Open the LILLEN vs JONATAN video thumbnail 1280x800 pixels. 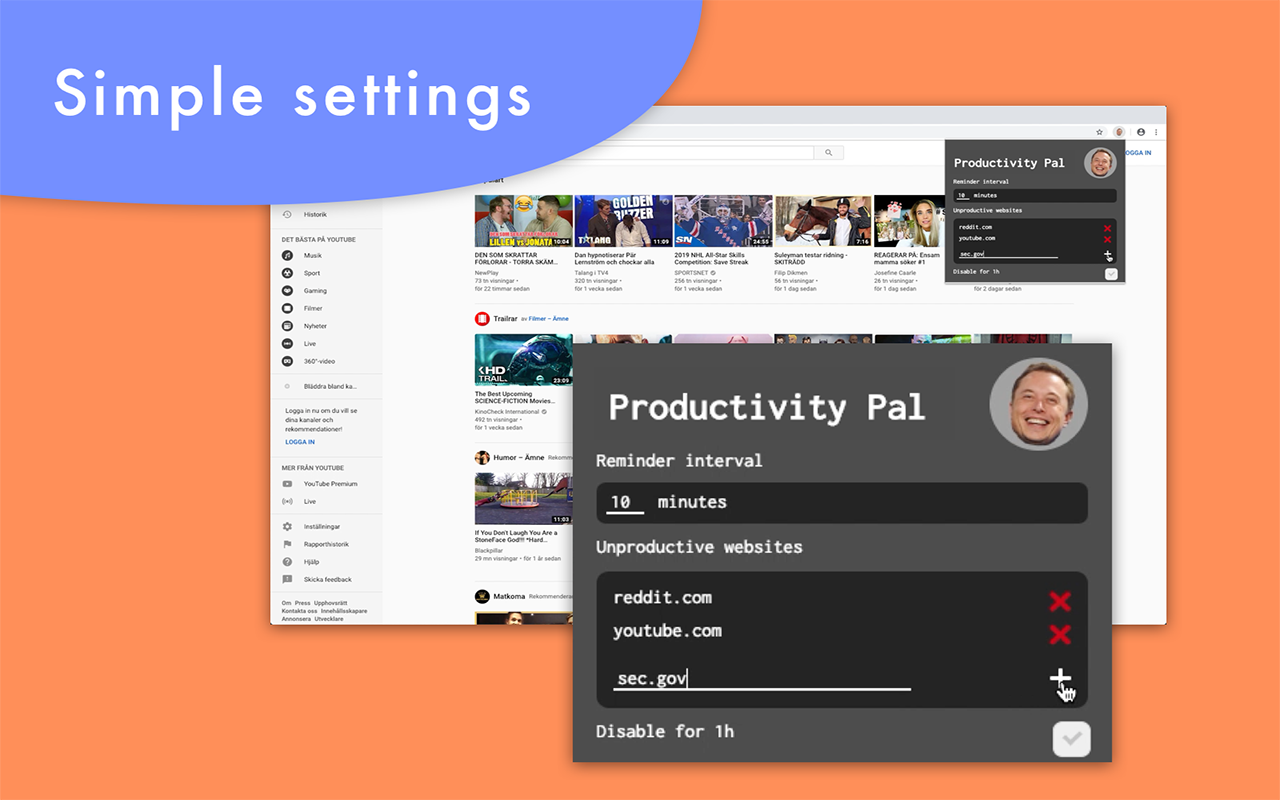click(523, 221)
